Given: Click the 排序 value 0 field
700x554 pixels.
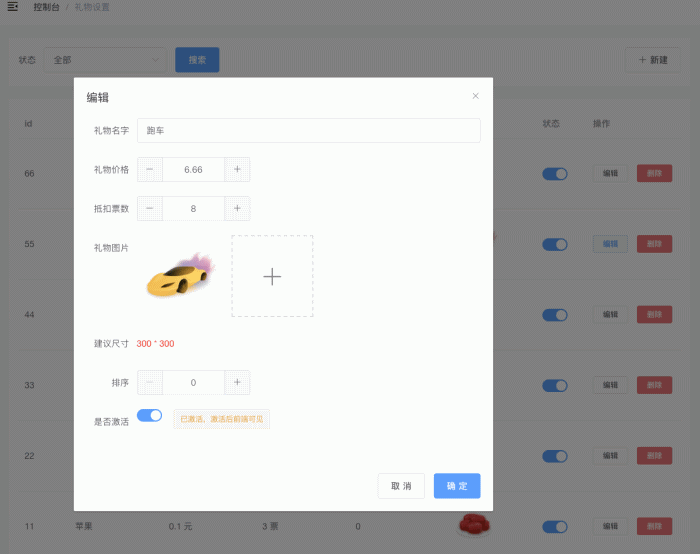Looking at the screenshot, I should 193,383.
